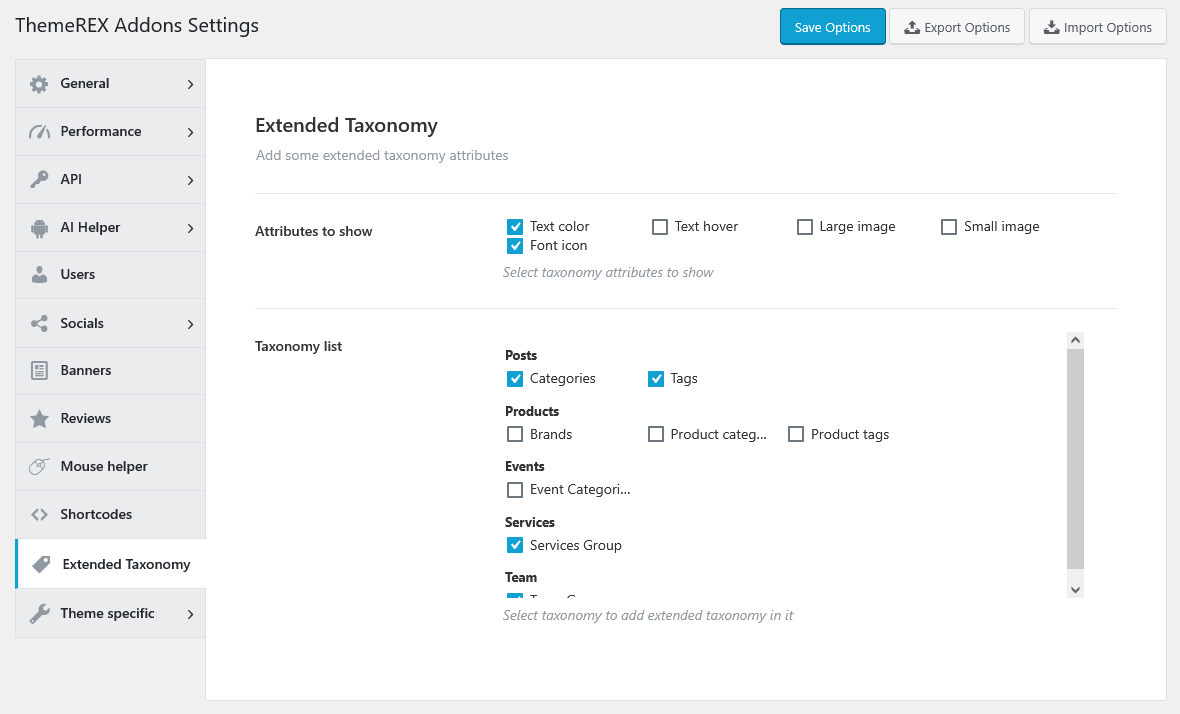The width and height of the screenshot is (1180, 714).
Task: Check the Event Categories checkbox
Action: (x=515, y=490)
